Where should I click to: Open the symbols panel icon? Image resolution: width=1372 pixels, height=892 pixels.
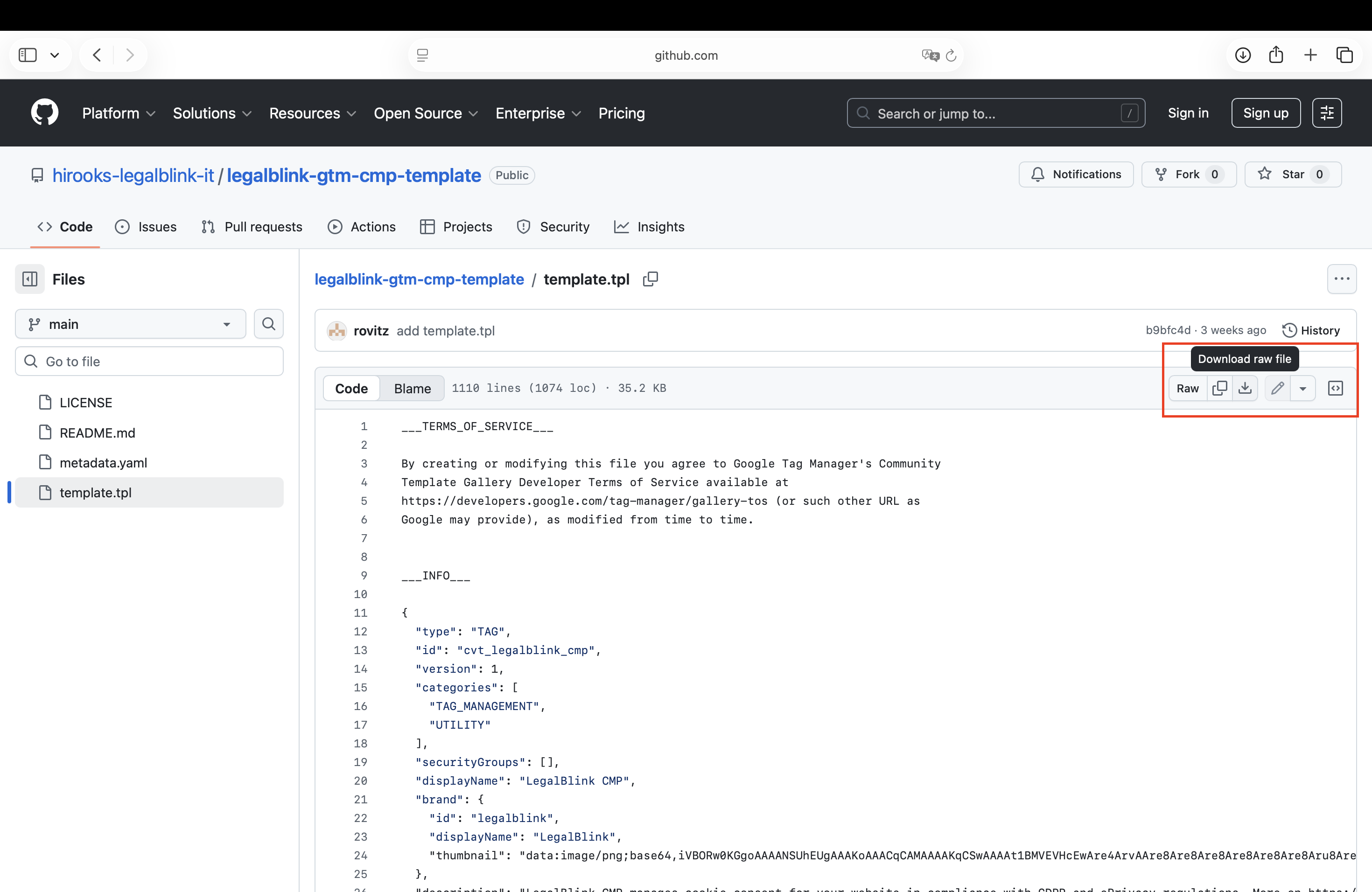pos(1335,388)
